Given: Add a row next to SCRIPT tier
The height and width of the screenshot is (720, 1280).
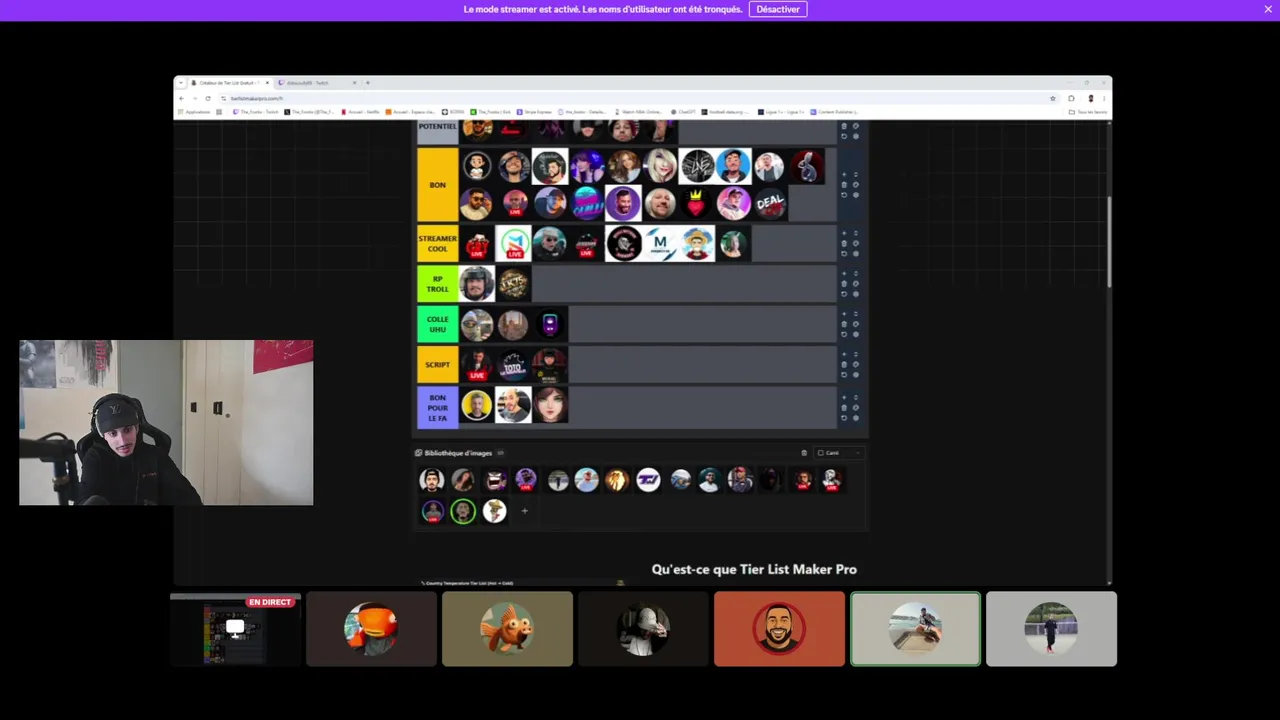Looking at the screenshot, I should (x=844, y=354).
